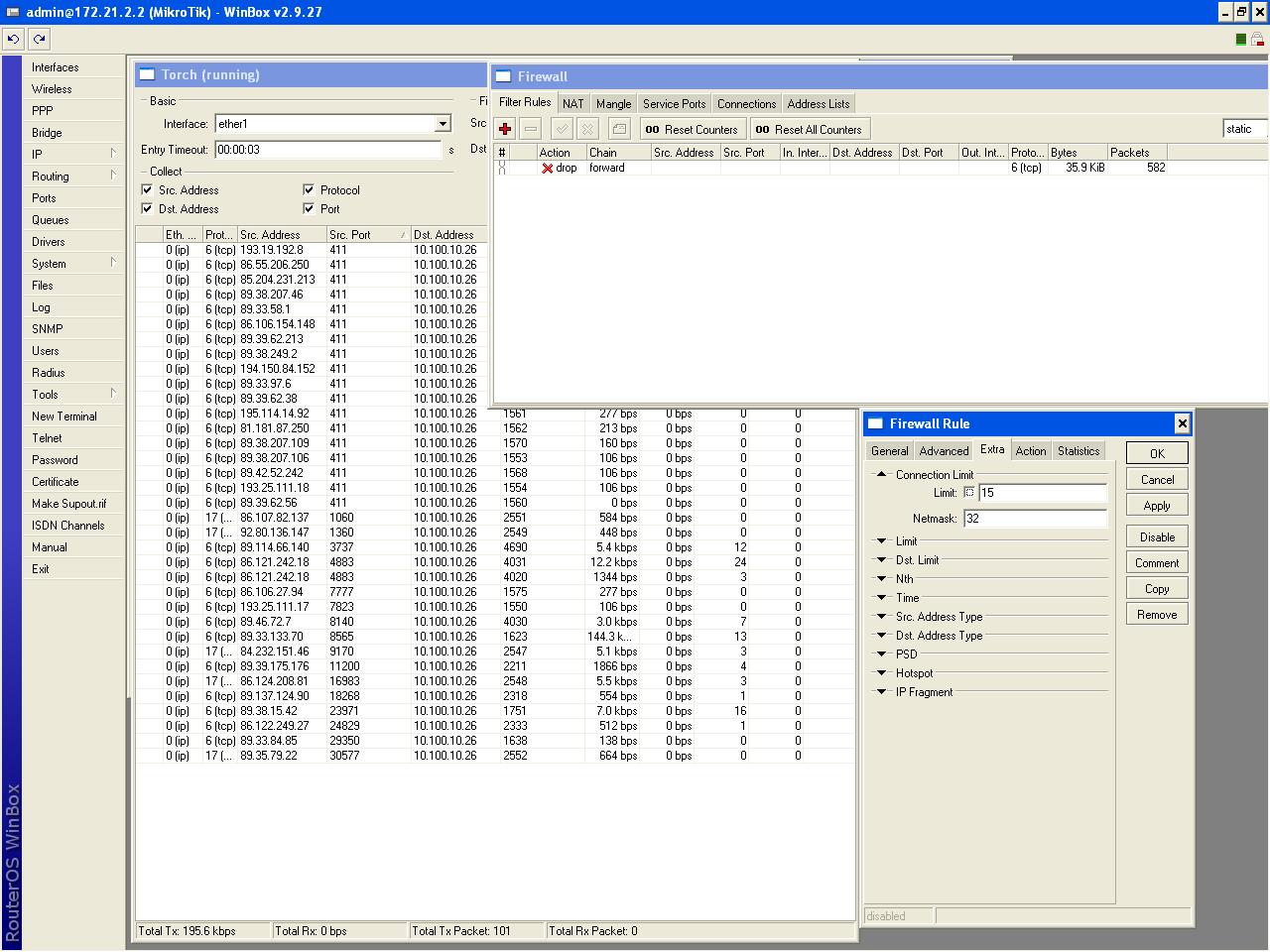
Task: Click the Remove button in Firewall Rule
Action: point(1157,614)
